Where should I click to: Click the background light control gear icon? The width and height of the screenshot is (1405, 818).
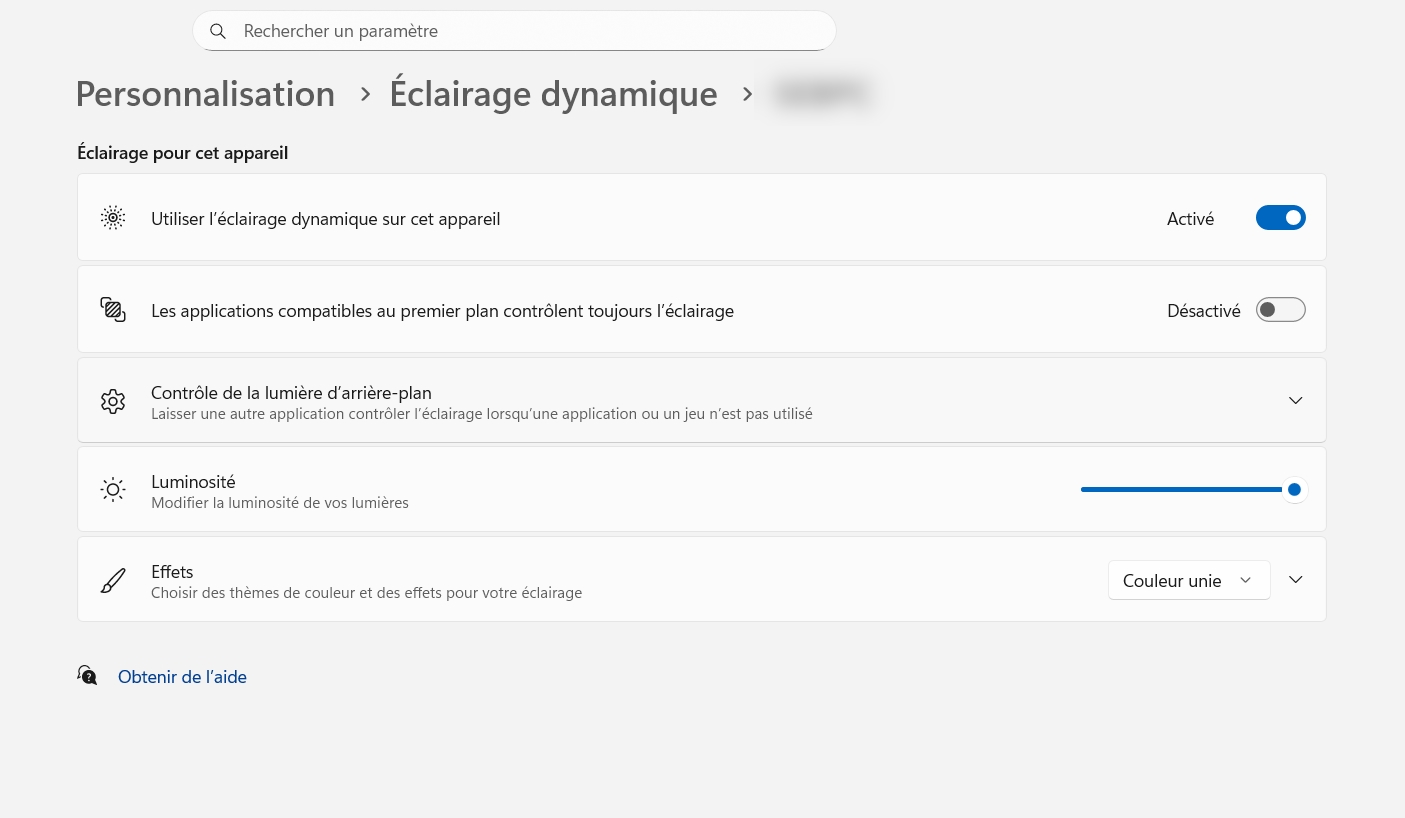click(x=113, y=401)
